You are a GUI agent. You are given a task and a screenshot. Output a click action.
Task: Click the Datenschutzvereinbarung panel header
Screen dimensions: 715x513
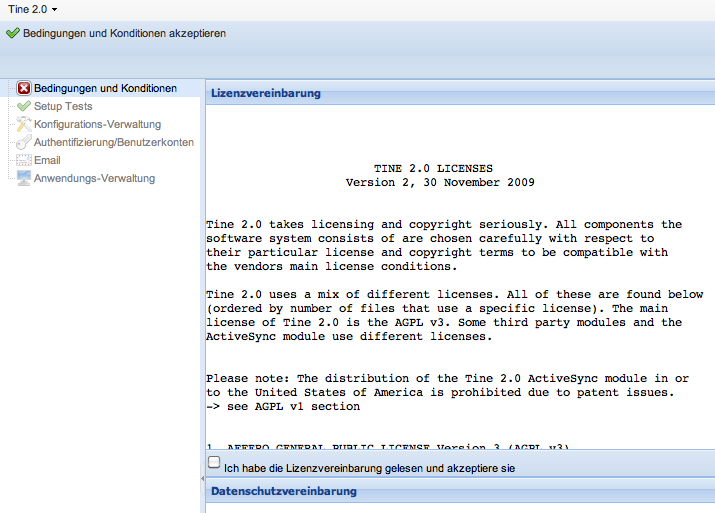pos(283,491)
